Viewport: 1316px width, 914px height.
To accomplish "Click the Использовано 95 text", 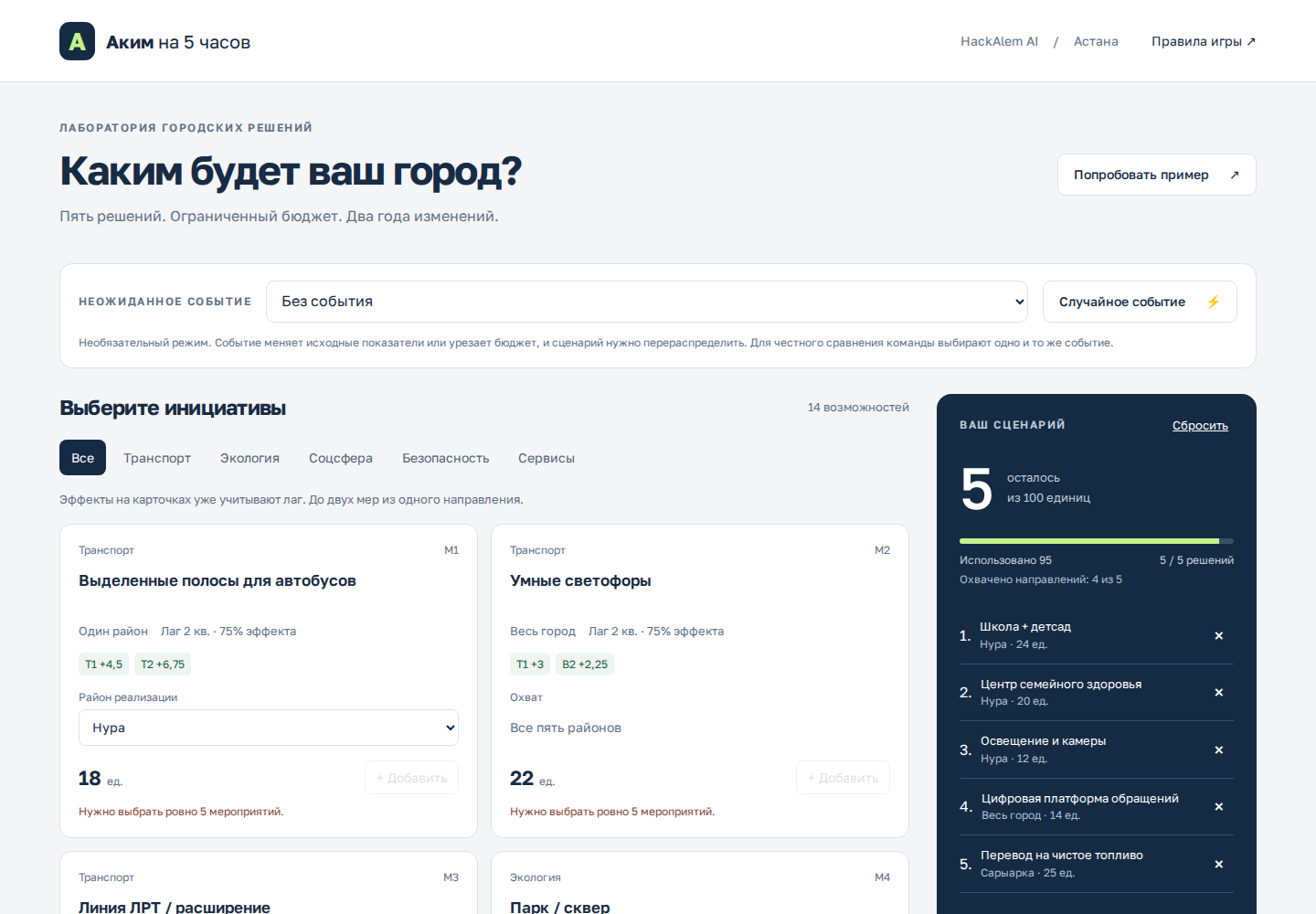I will (x=1005, y=560).
